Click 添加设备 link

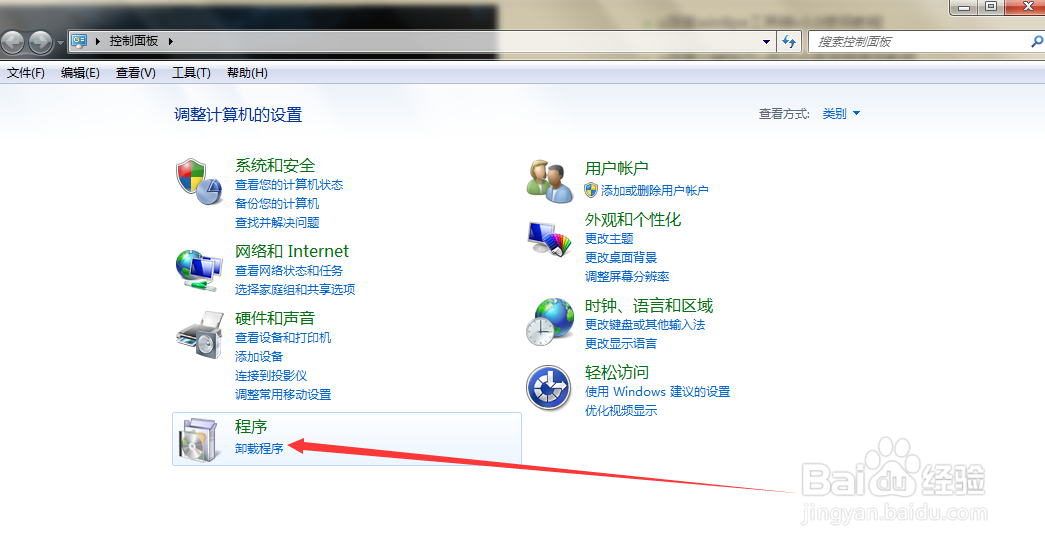pos(259,356)
